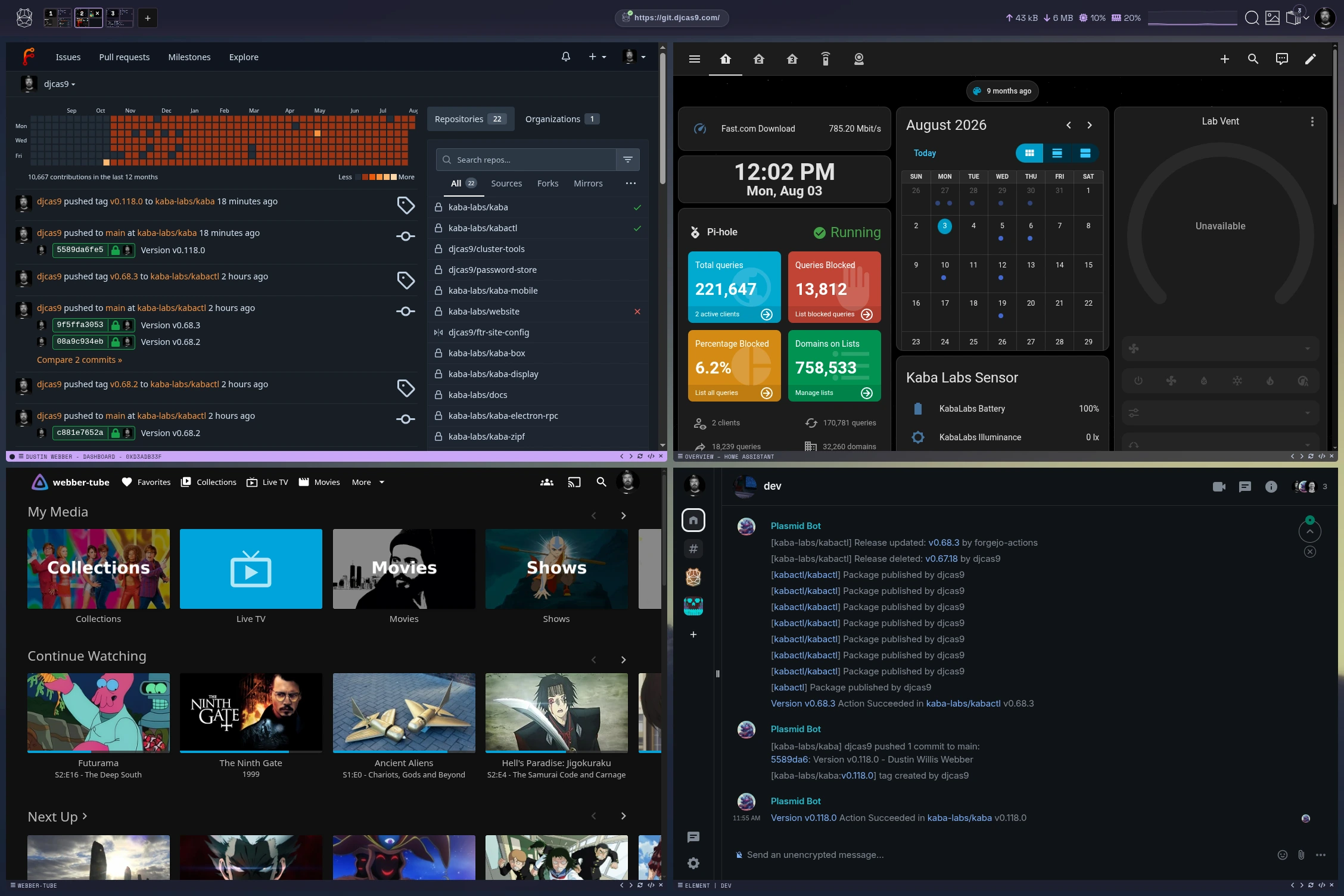Expand Lab Vent fan mode dropdown
Image resolution: width=1344 pixels, height=896 pixels.
(1220, 349)
